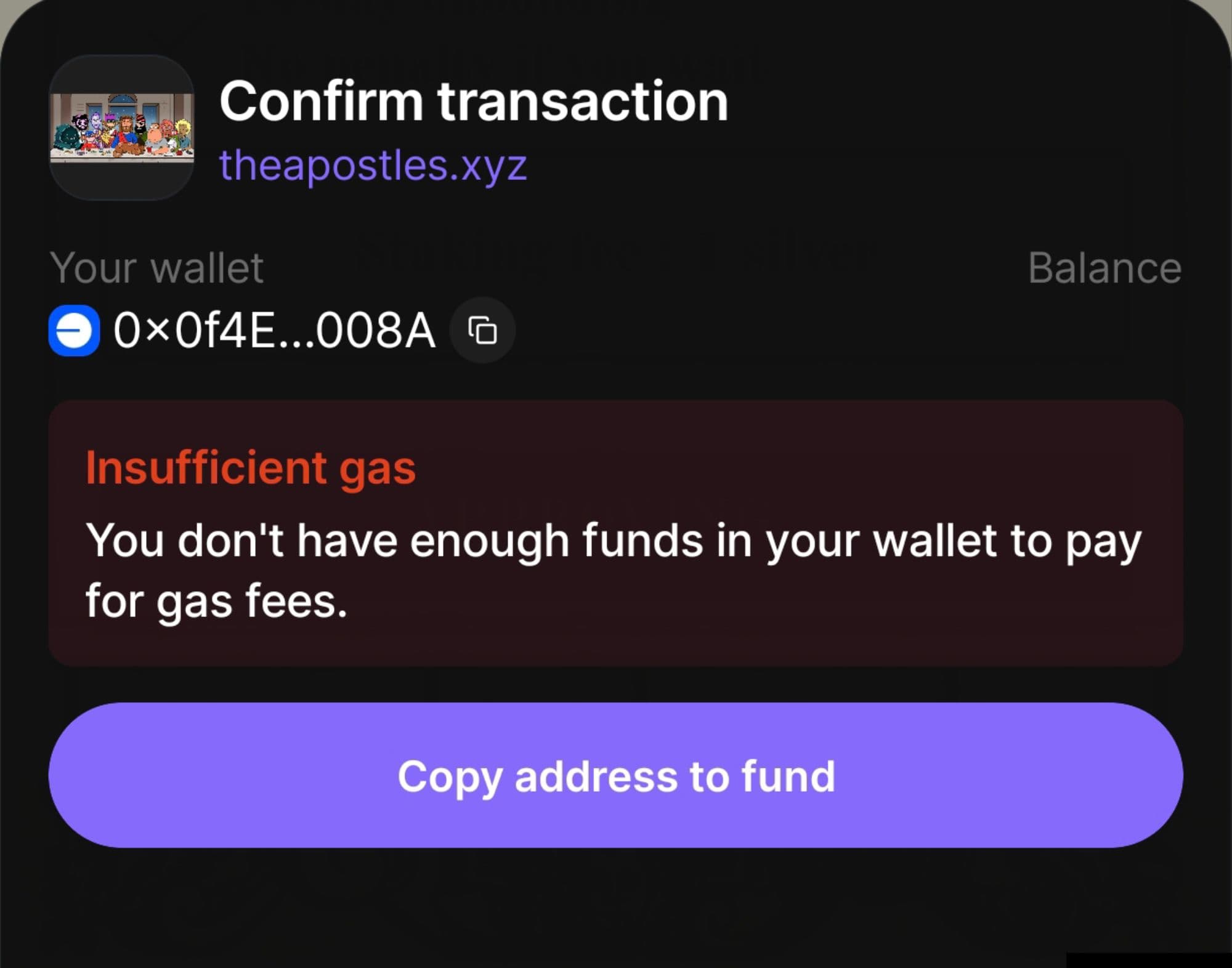The height and width of the screenshot is (968, 1232).
Task: Click the Apostles dapp thumbnail image
Action: [121, 127]
